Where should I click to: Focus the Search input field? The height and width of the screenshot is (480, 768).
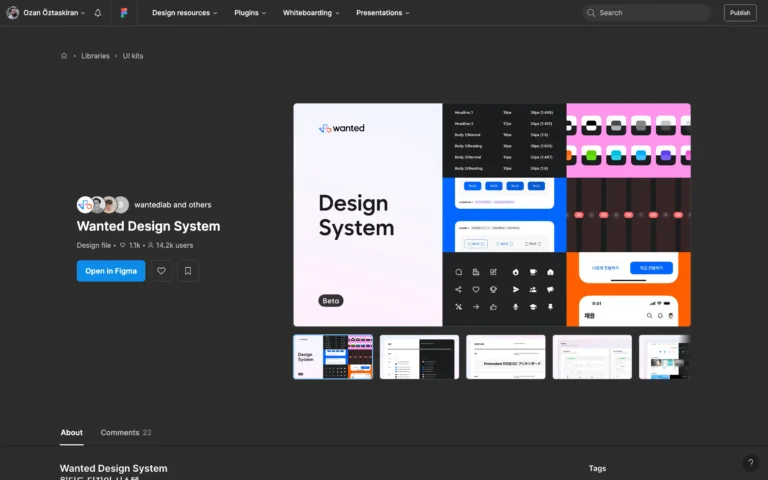tap(647, 13)
